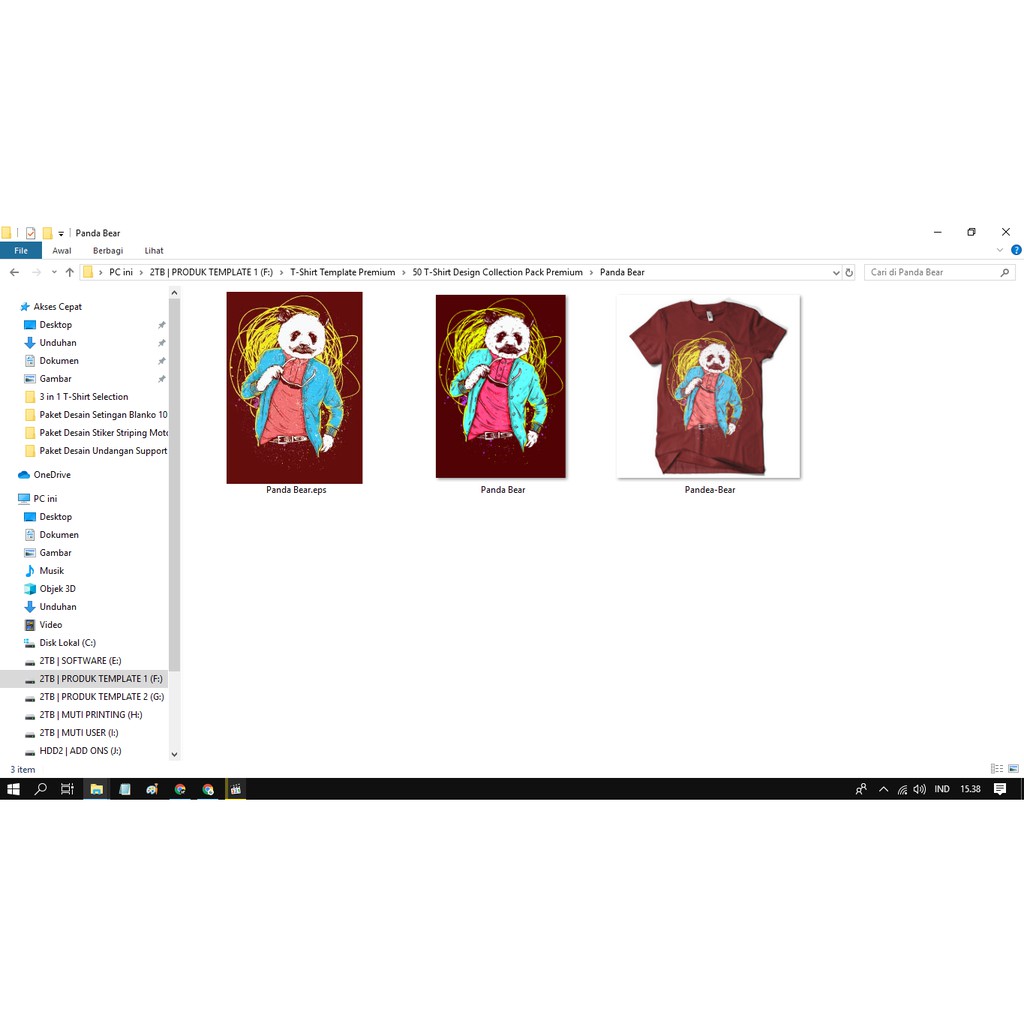Open the volume control in the tray
Image resolution: width=1024 pixels, height=1024 pixels.
(x=920, y=789)
